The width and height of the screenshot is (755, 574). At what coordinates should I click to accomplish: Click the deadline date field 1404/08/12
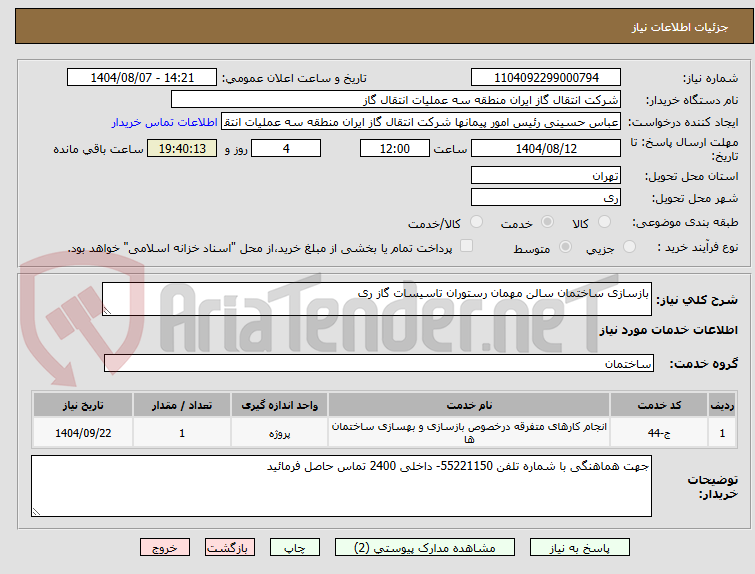546,148
